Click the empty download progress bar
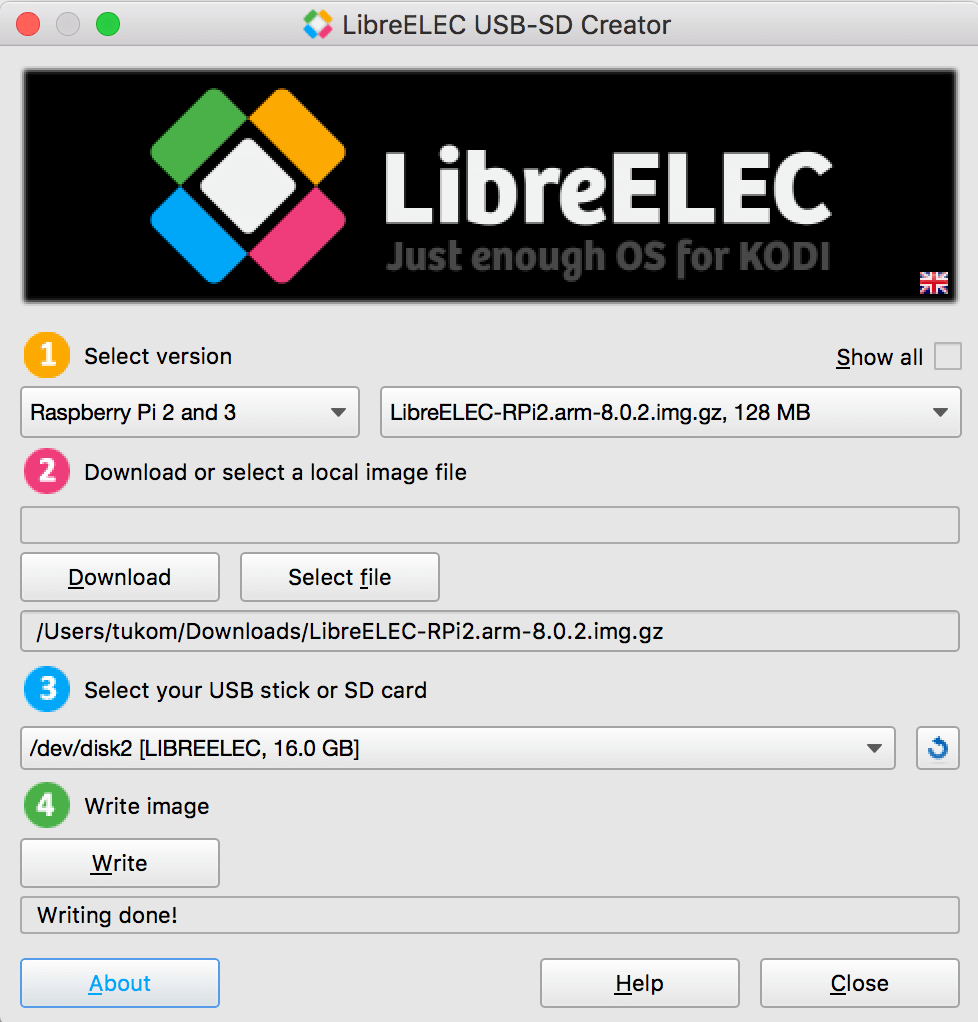 pos(490,525)
